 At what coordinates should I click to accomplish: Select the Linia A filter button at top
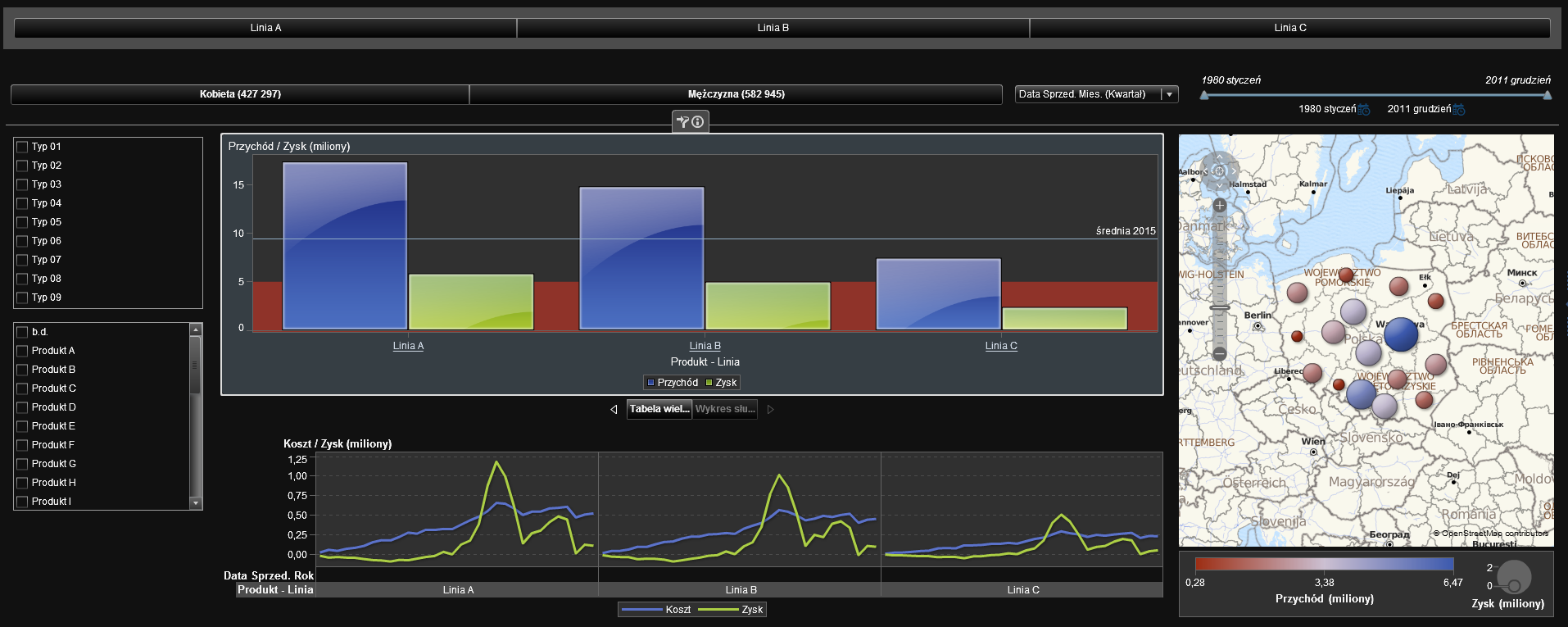[265, 28]
